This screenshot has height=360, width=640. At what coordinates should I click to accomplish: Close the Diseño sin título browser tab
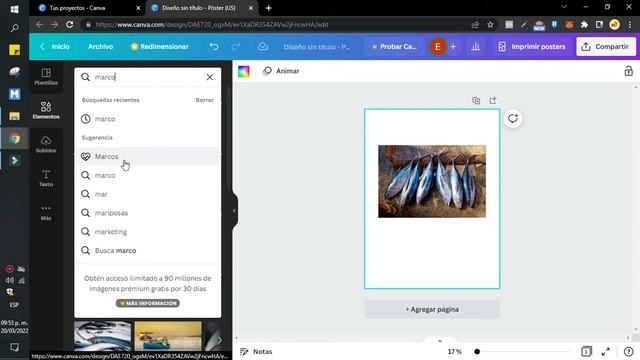251,8
